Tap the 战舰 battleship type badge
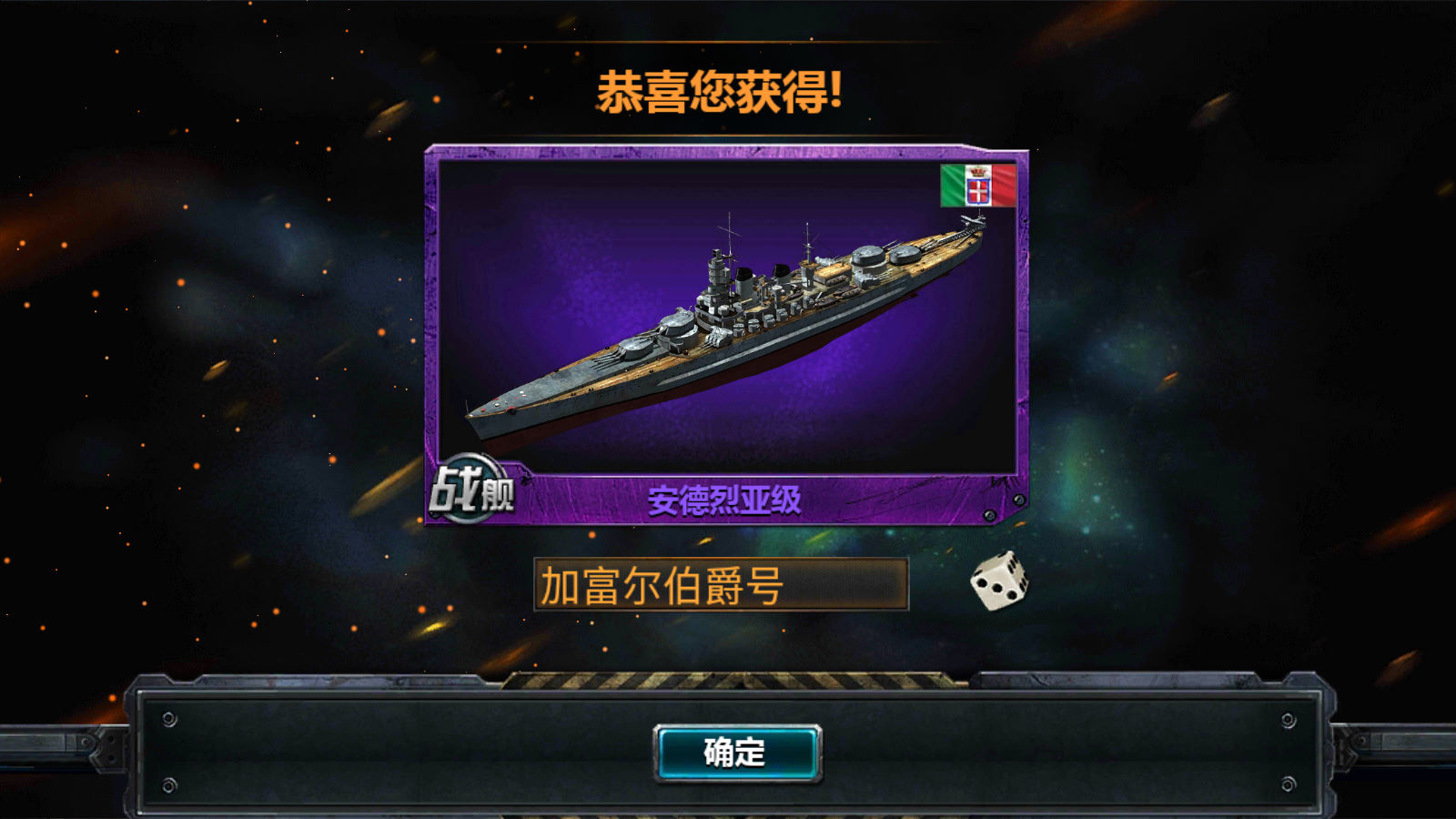The image size is (1456, 819). tap(471, 490)
